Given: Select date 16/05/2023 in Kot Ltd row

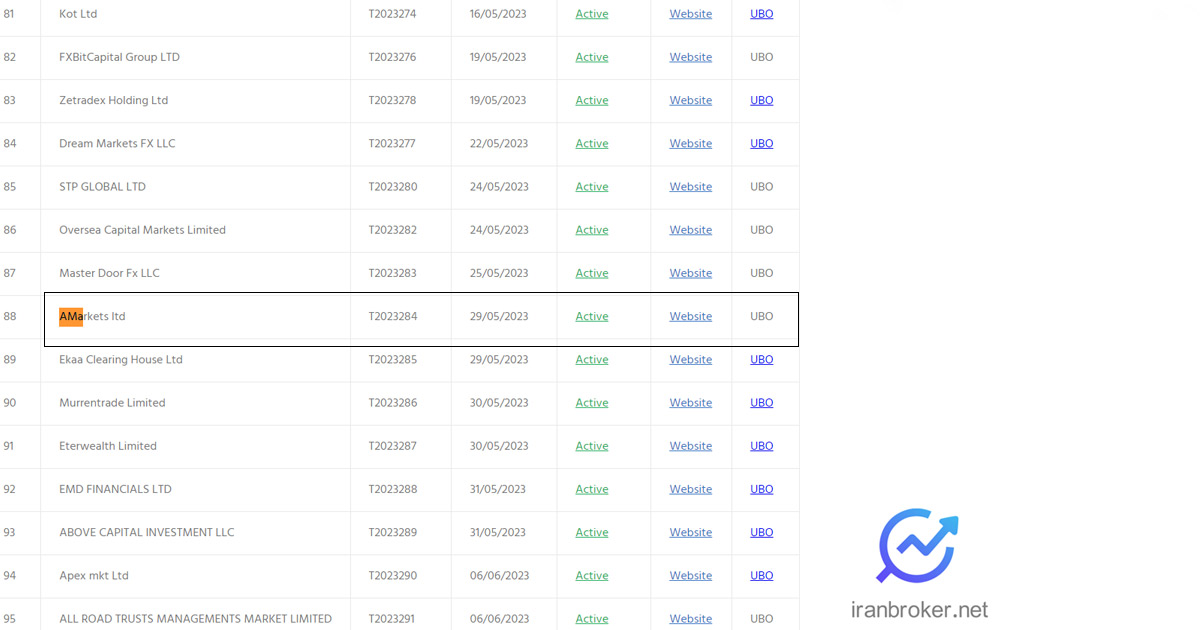Looking at the screenshot, I should (x=498, y=14).
